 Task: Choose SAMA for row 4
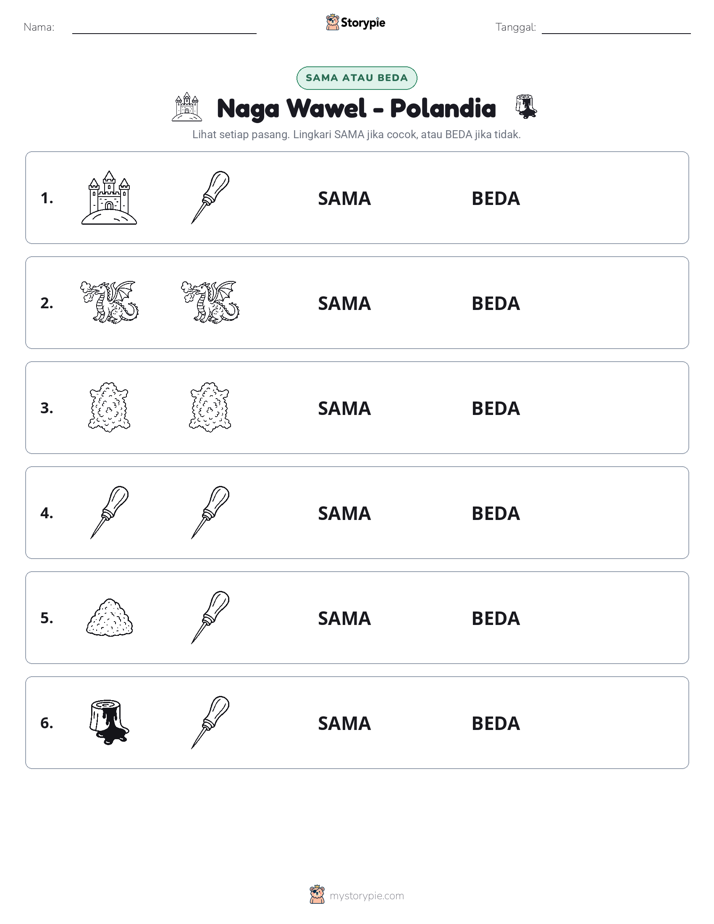click(x=344, y=513)
